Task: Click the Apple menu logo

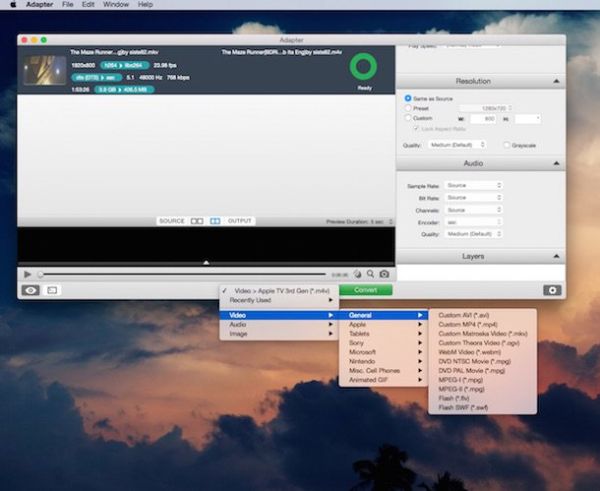Action: coord(13,5)
